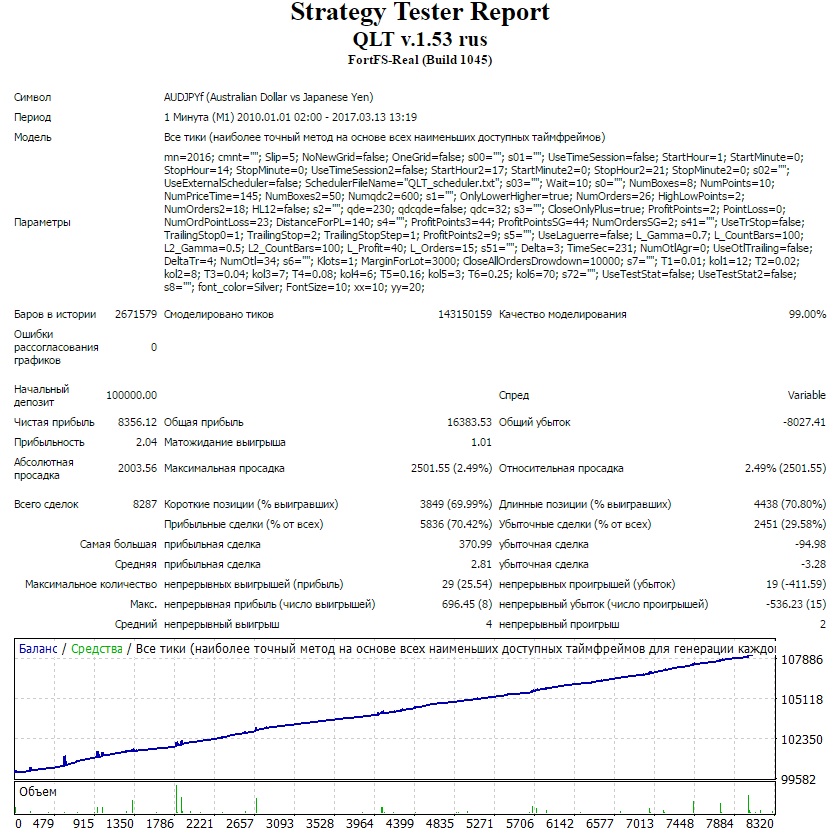Click 'Ошибки рассогласования графиков' label

tap(56, 347)
